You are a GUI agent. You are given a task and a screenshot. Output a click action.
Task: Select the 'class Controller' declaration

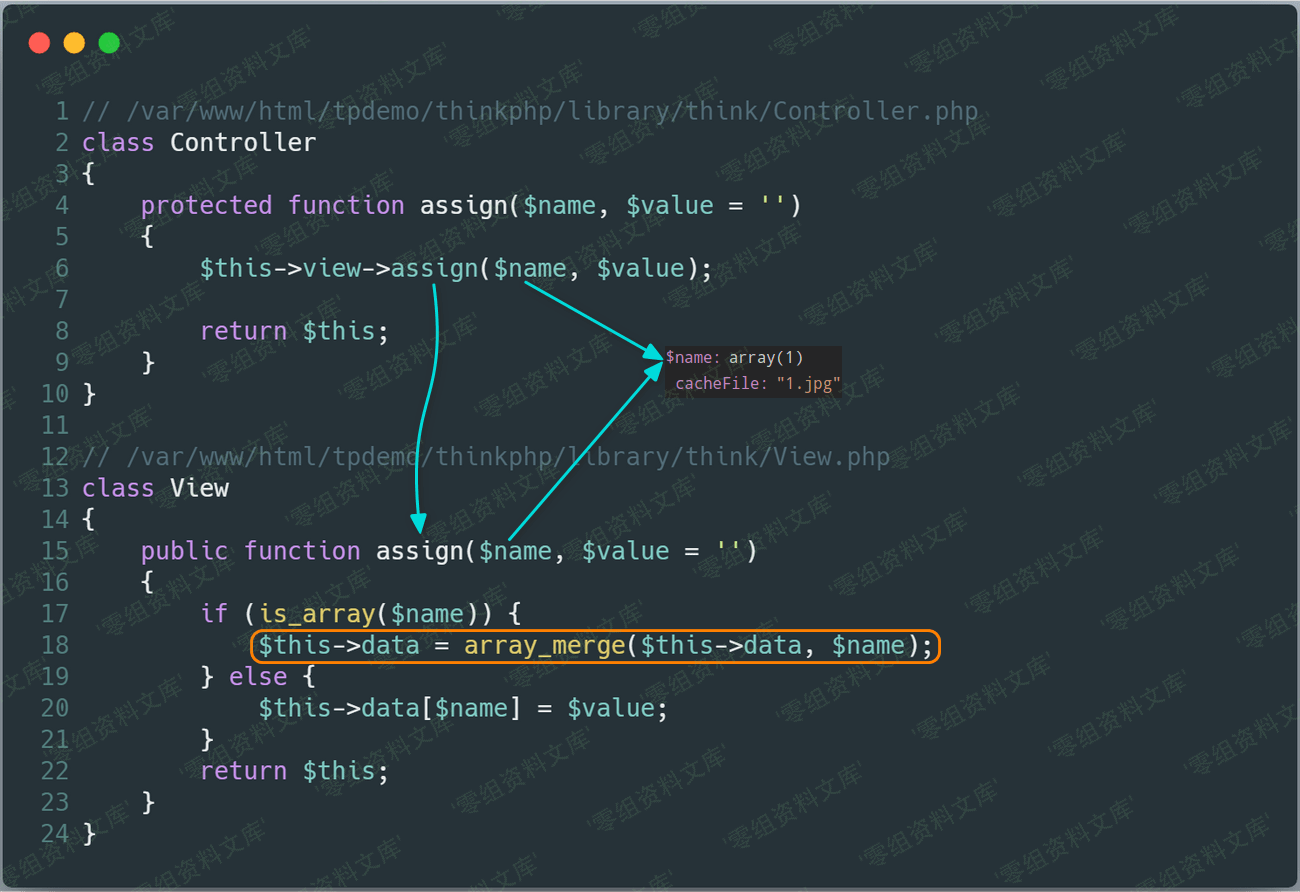[199, 143]
